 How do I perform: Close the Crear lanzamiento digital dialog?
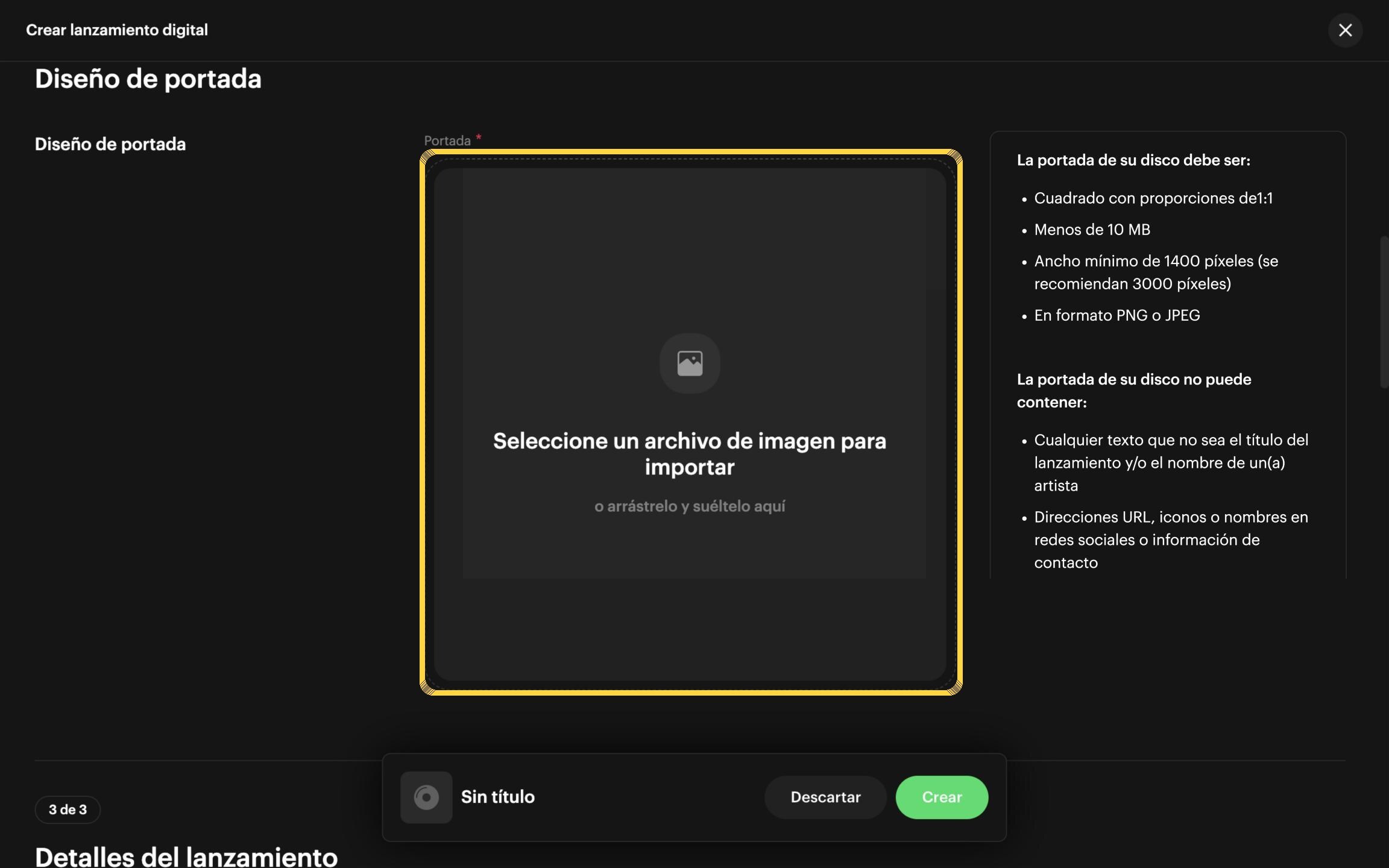(1345, 30)
